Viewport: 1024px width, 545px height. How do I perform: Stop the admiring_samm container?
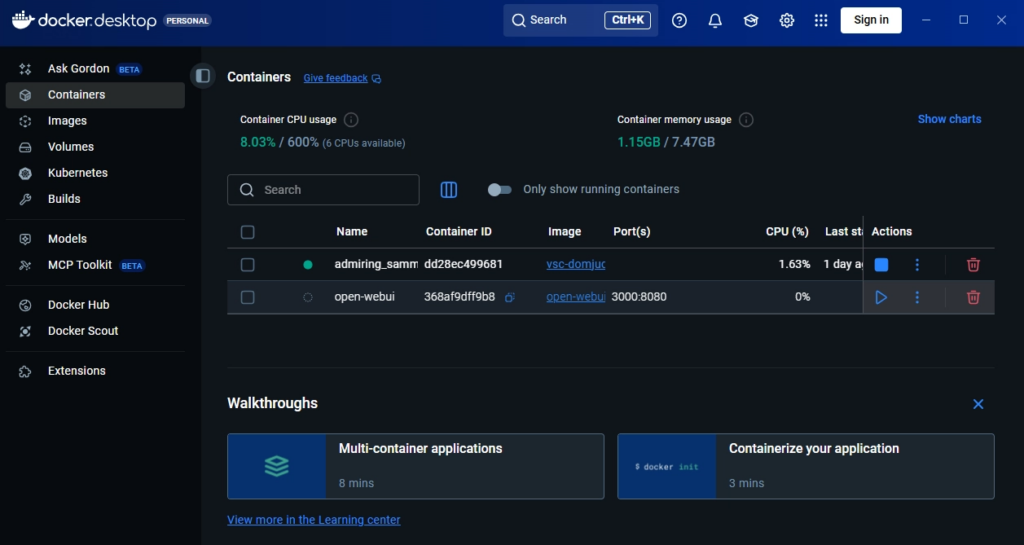[x=881, y=264]
